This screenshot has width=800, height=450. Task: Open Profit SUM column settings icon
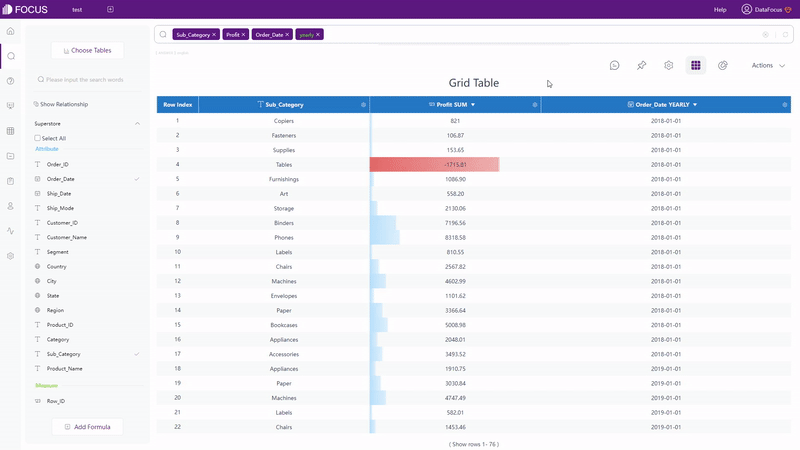point(535,105)
